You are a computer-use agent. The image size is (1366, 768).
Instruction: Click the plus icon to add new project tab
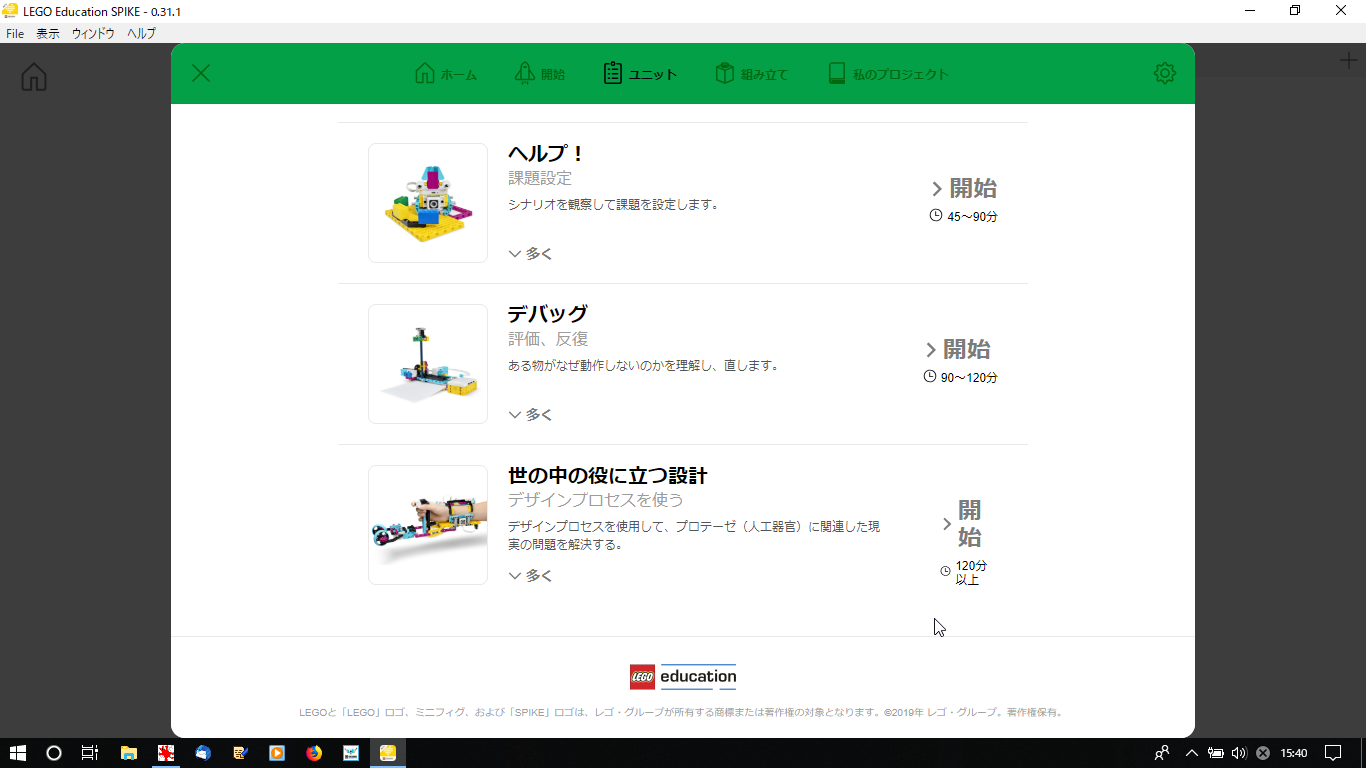[x=1349, y=60]
